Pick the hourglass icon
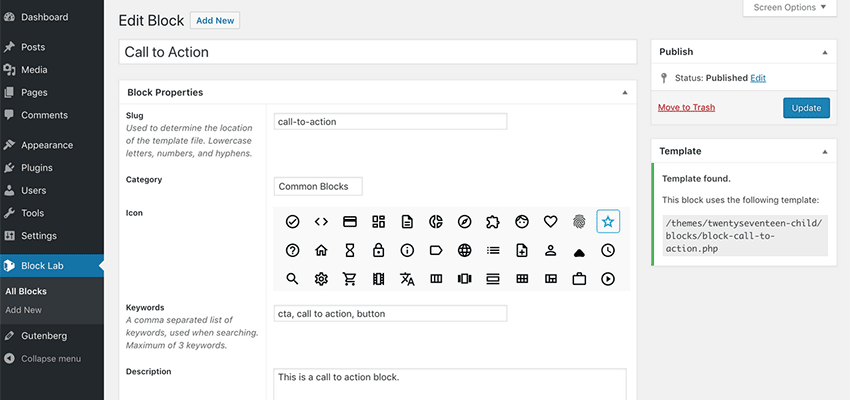The image size is (850, 400). point(350,250)
